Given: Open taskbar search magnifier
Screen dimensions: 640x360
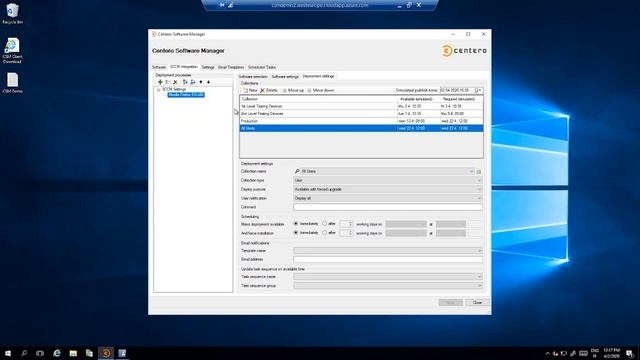Looking at the screenshot, I should (24, 353).
